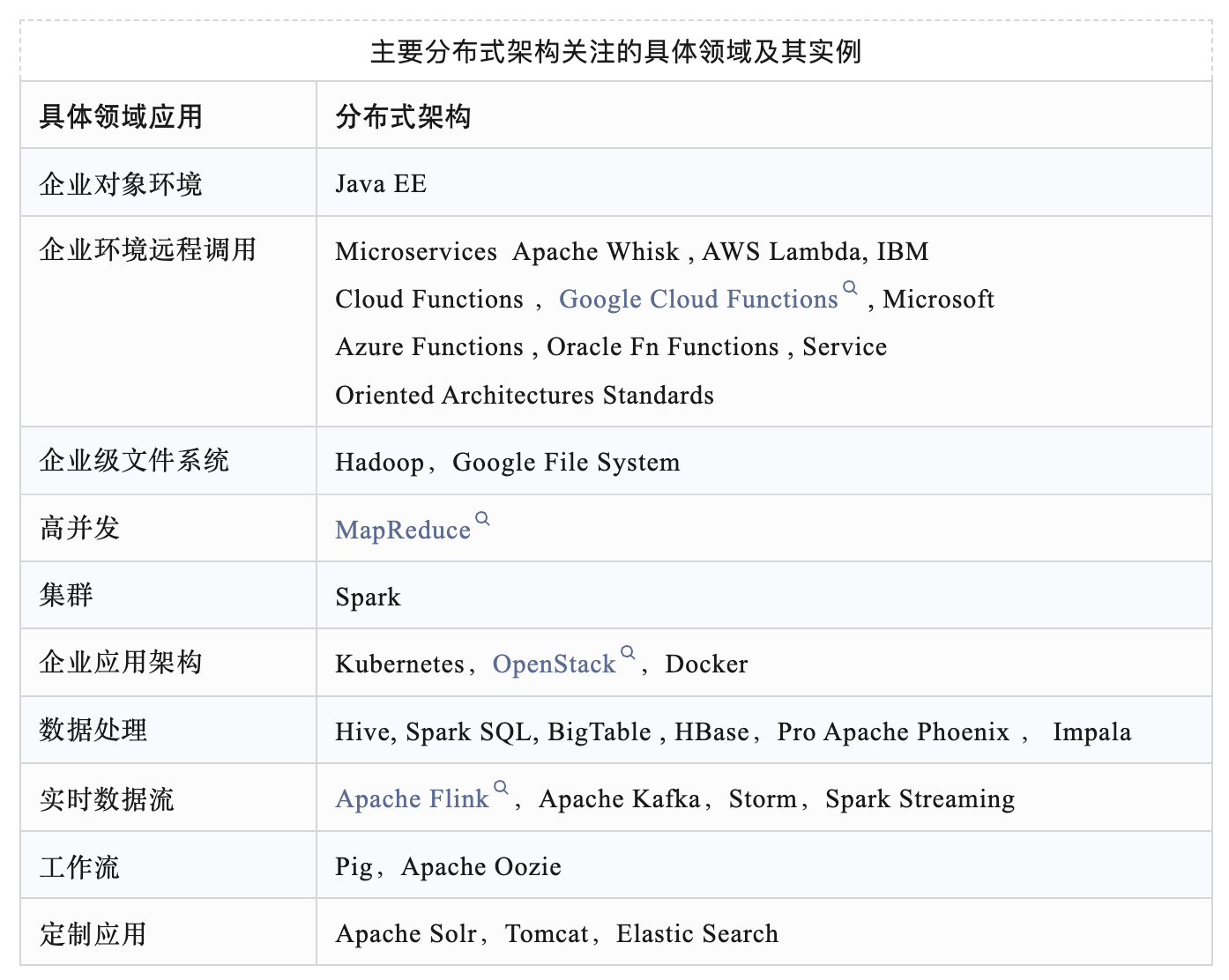The image size is (1229, 980).
Task: Click the text Hive
Action: click(x=364, y=732)
